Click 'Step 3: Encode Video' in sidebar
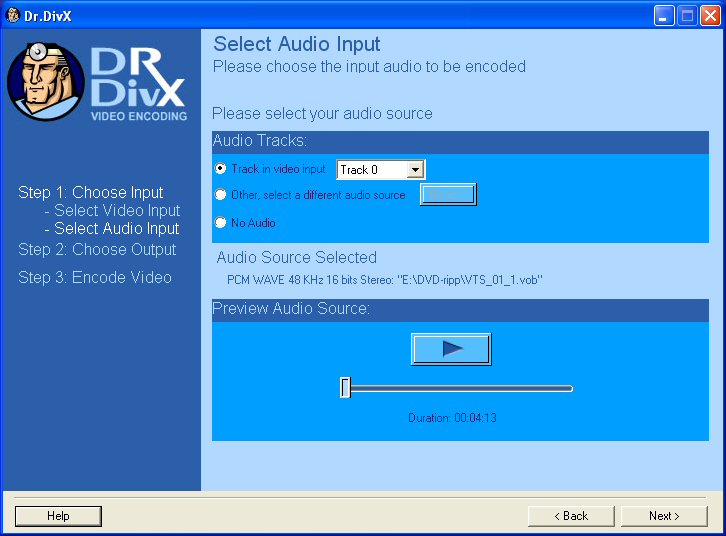 click(95, 277)
